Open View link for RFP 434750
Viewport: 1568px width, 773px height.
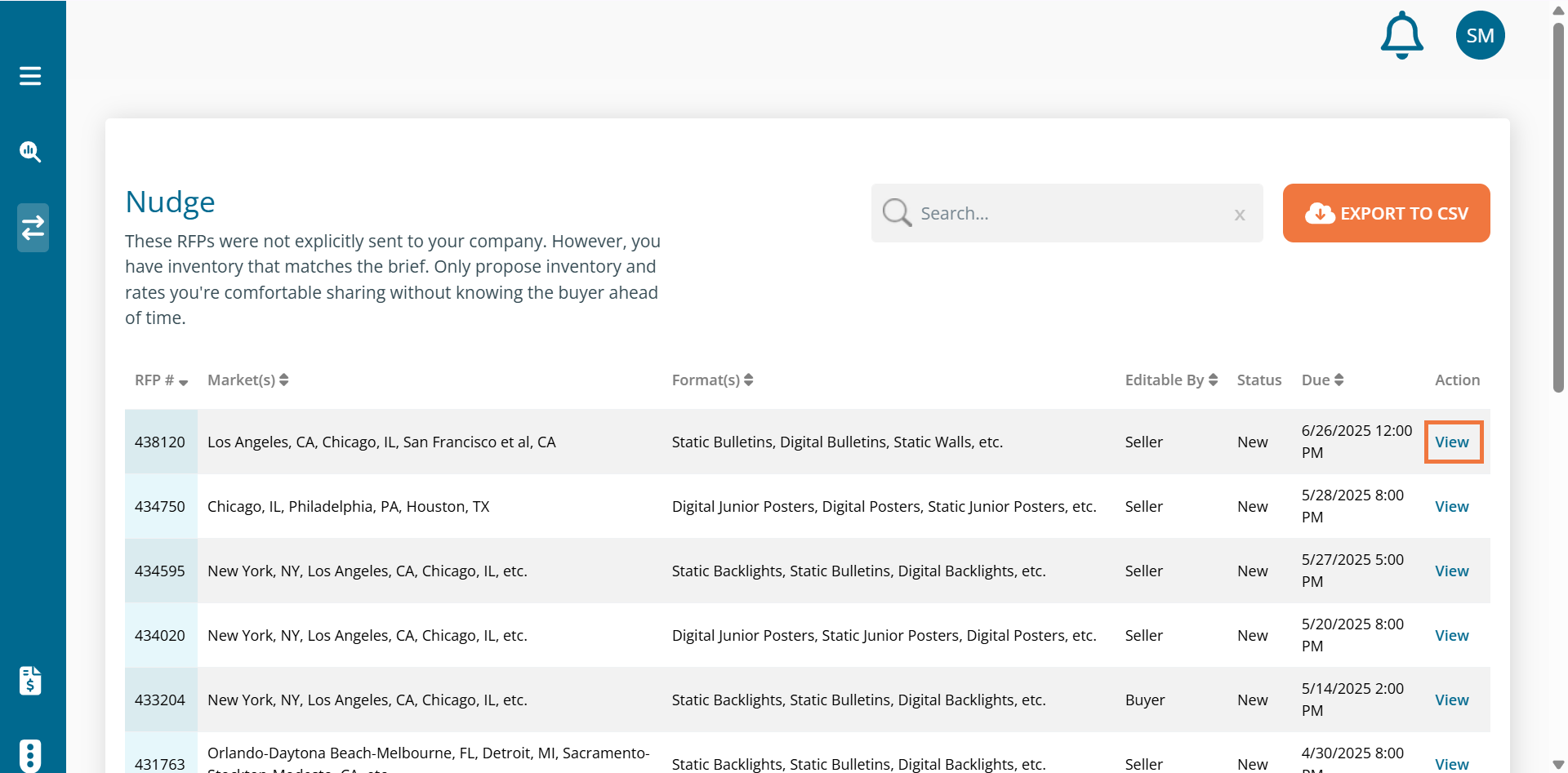pos(1452,507)
